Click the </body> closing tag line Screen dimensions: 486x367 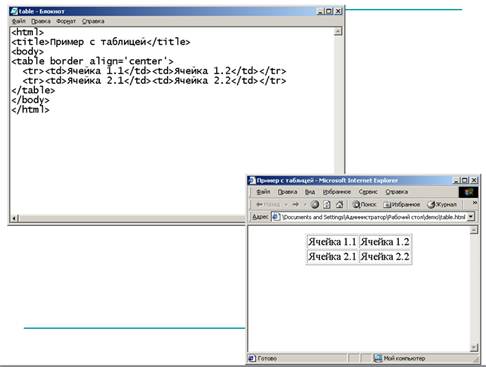(x=30, y=100)
